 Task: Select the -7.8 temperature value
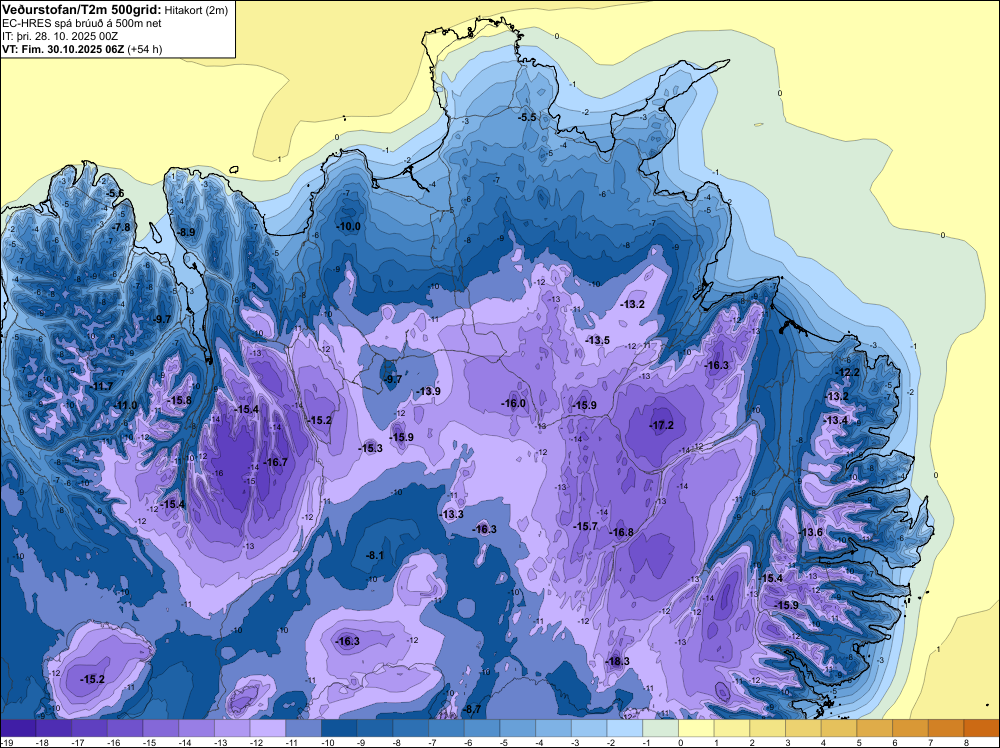121,227
